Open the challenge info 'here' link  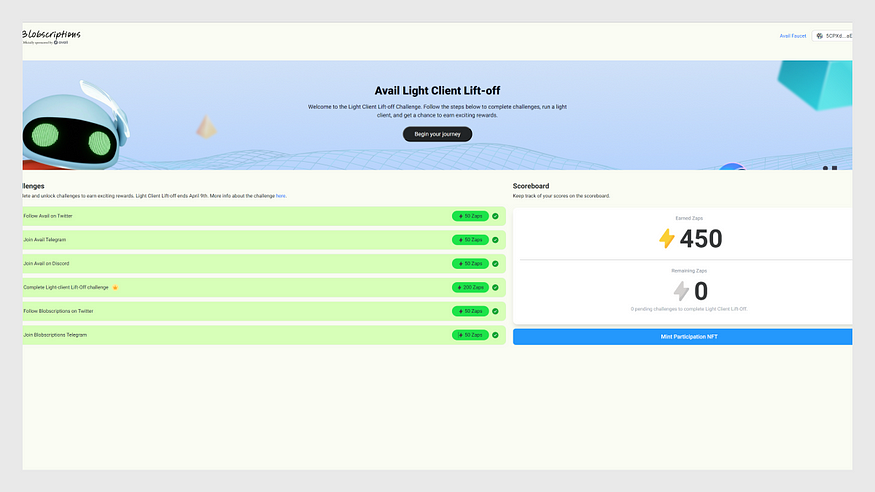(x=281, y=196)
